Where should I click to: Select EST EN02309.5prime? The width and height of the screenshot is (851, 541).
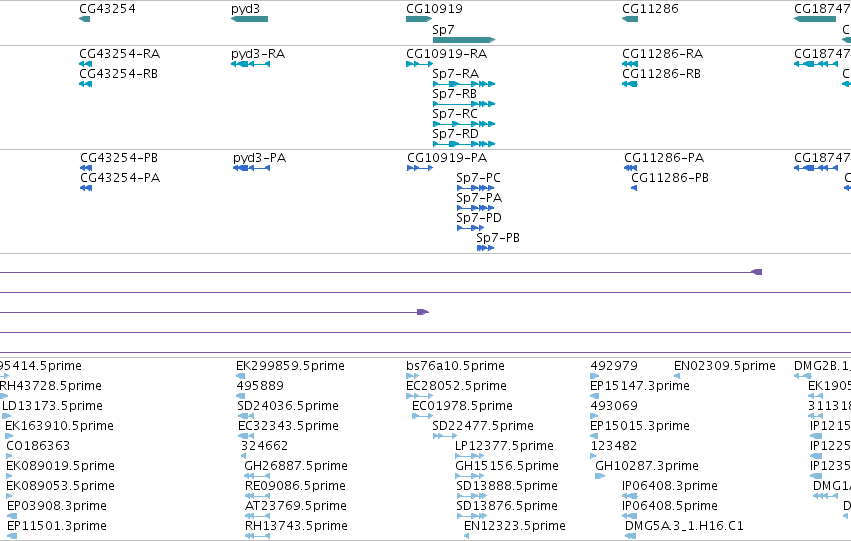[725, 366]
